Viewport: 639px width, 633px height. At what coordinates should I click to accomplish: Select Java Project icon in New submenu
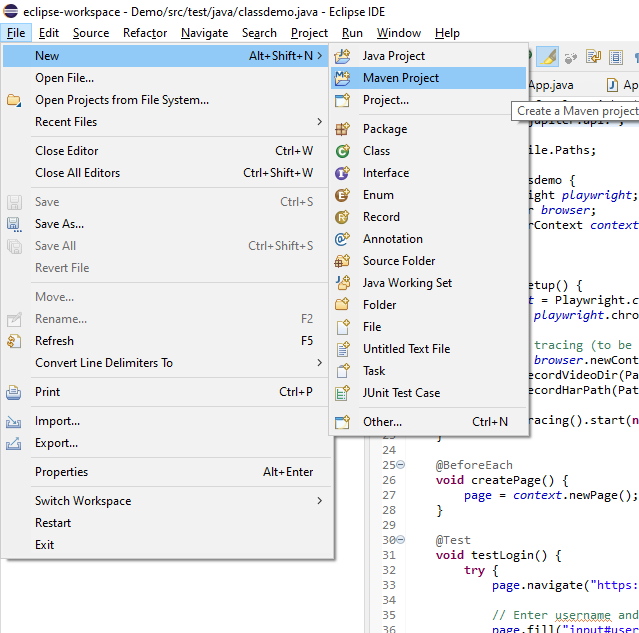click(342, 56)
